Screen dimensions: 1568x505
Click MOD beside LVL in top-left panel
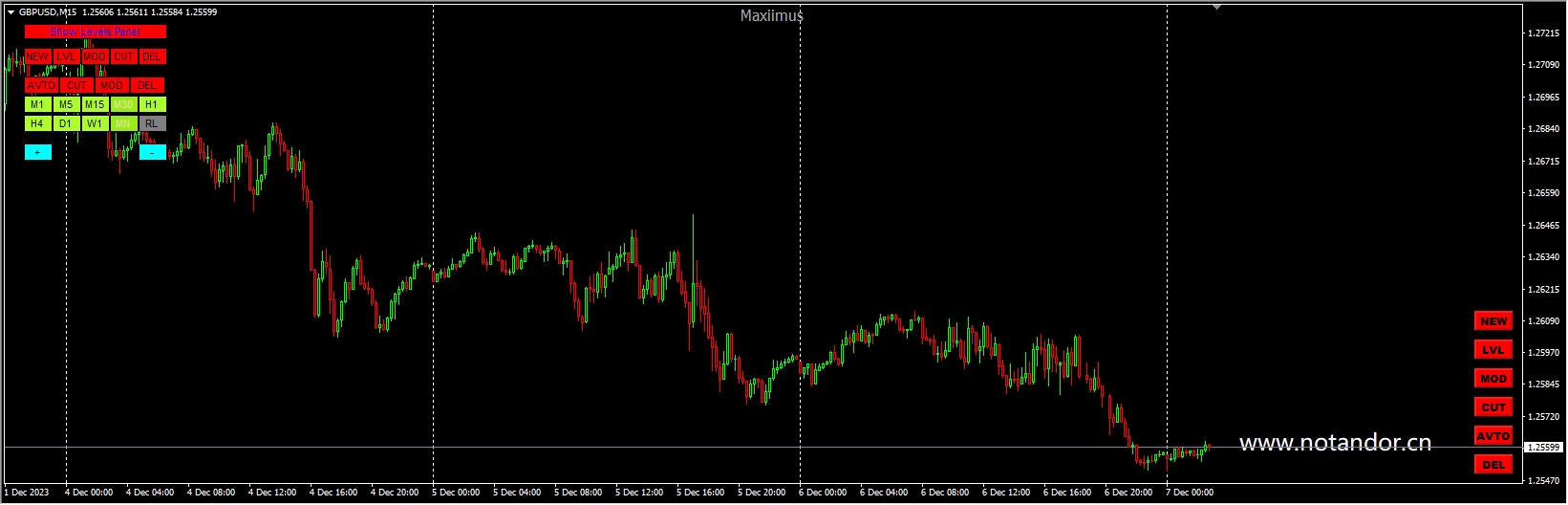(x=95, y=56)
